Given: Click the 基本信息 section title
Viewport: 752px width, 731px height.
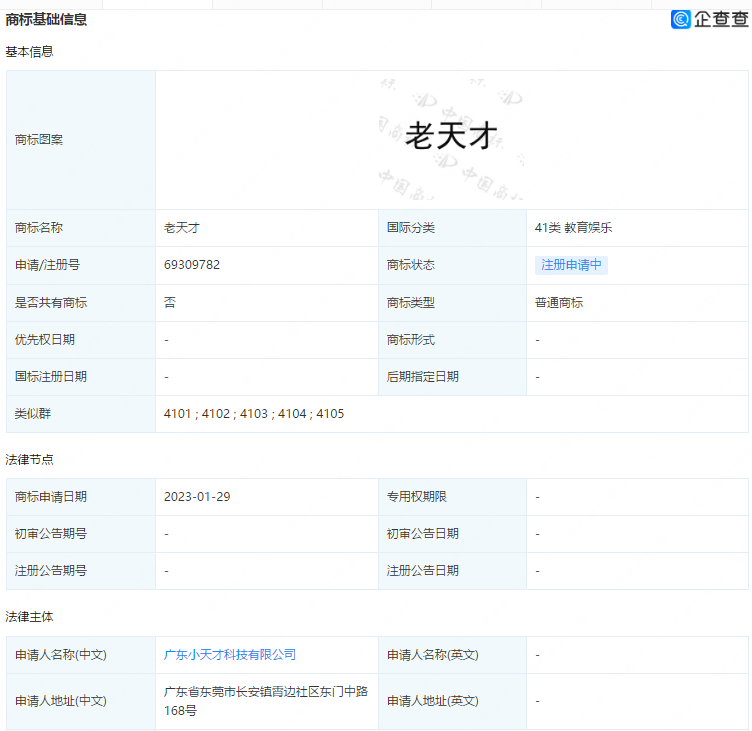Looking at the screenshot, I should [x=29, y=51].
